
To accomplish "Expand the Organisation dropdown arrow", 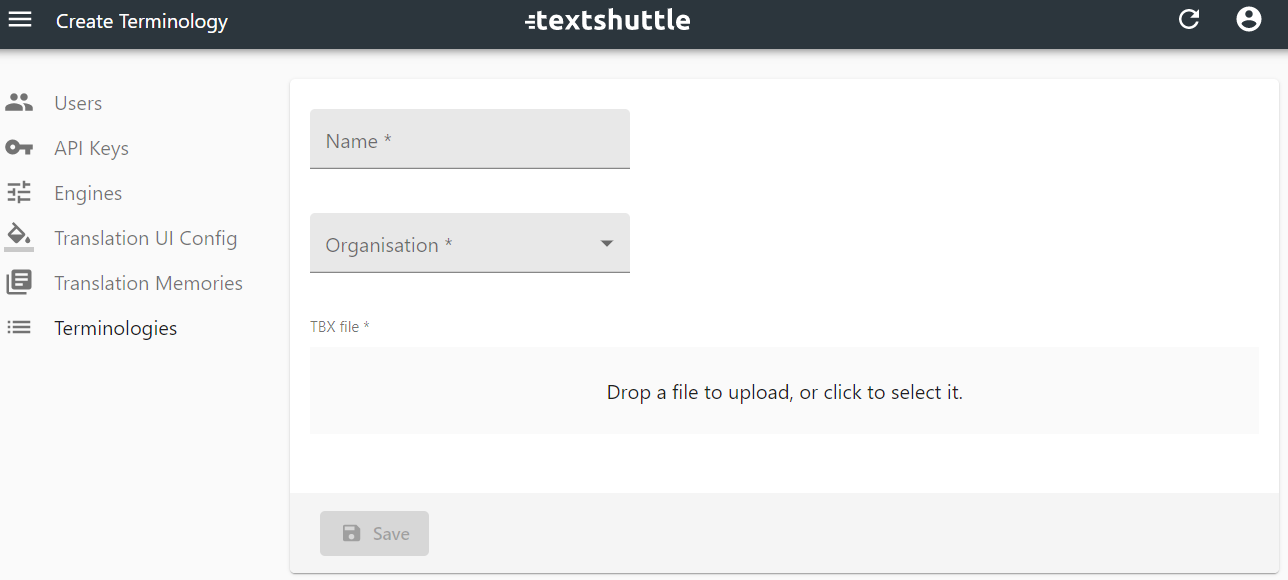I will 607,243.
